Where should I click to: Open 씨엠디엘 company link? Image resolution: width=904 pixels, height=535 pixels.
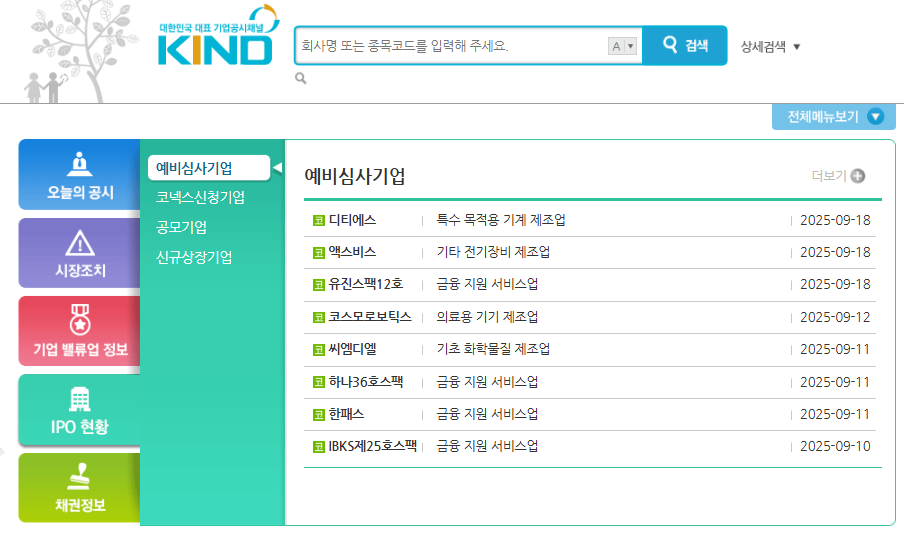tap(352, 349)
